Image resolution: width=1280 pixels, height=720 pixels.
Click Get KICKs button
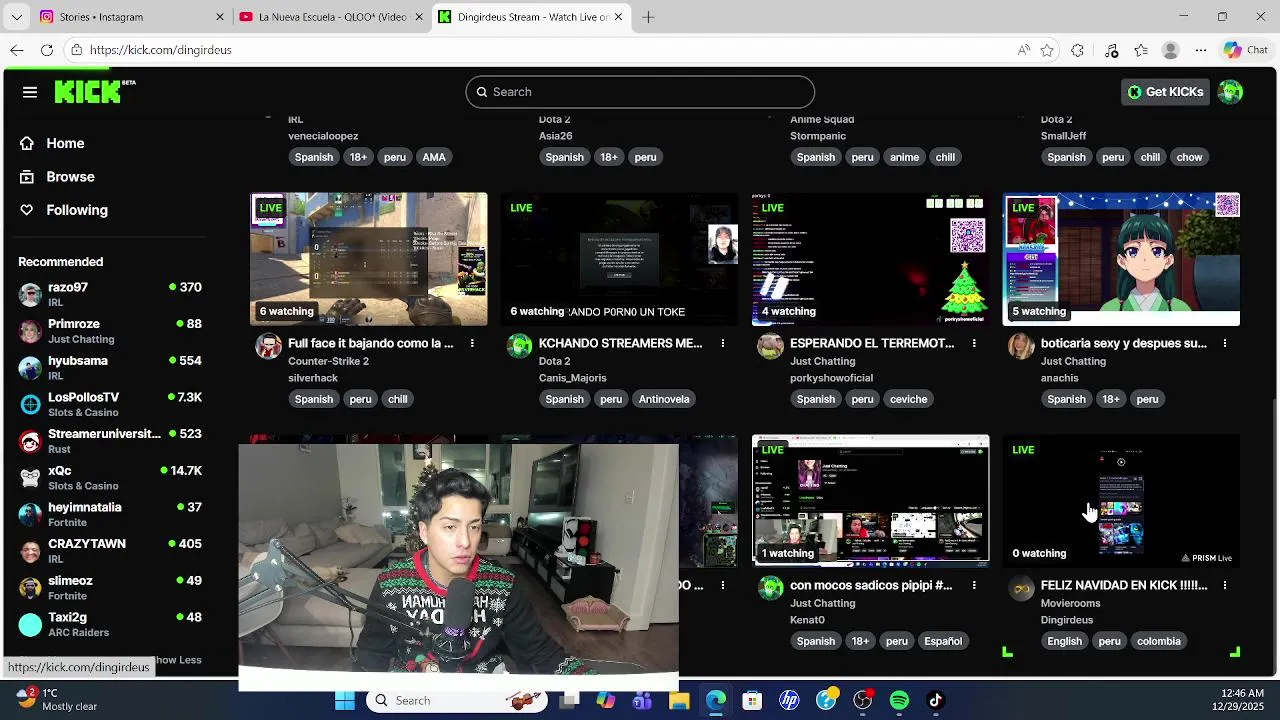(x=1165, y=92)
